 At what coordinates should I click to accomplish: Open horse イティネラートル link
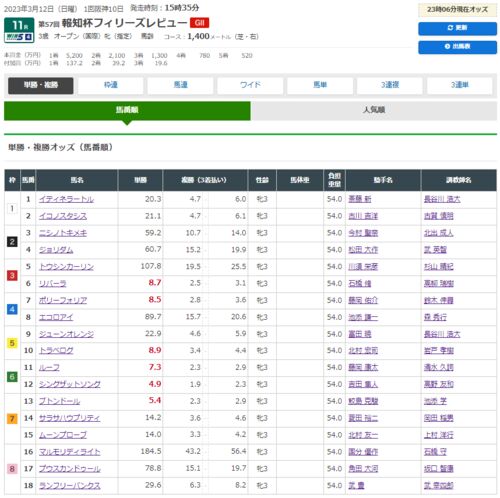click(66, 199)
